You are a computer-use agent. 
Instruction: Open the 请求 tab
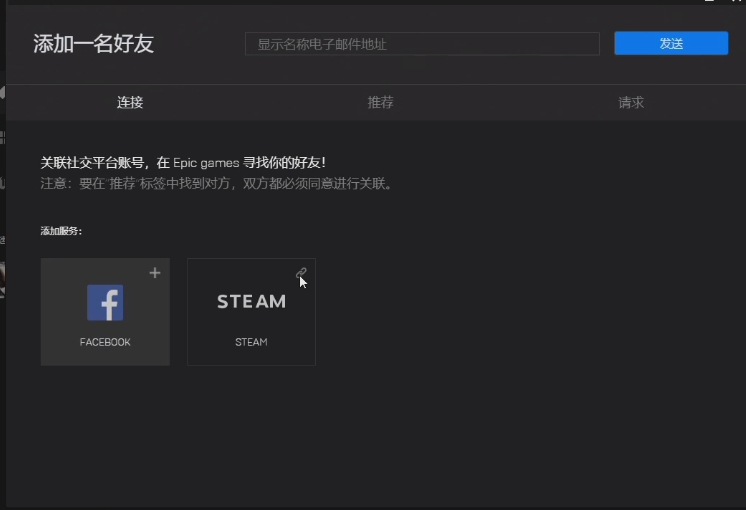pyautogui.click(x=631, y=102)
